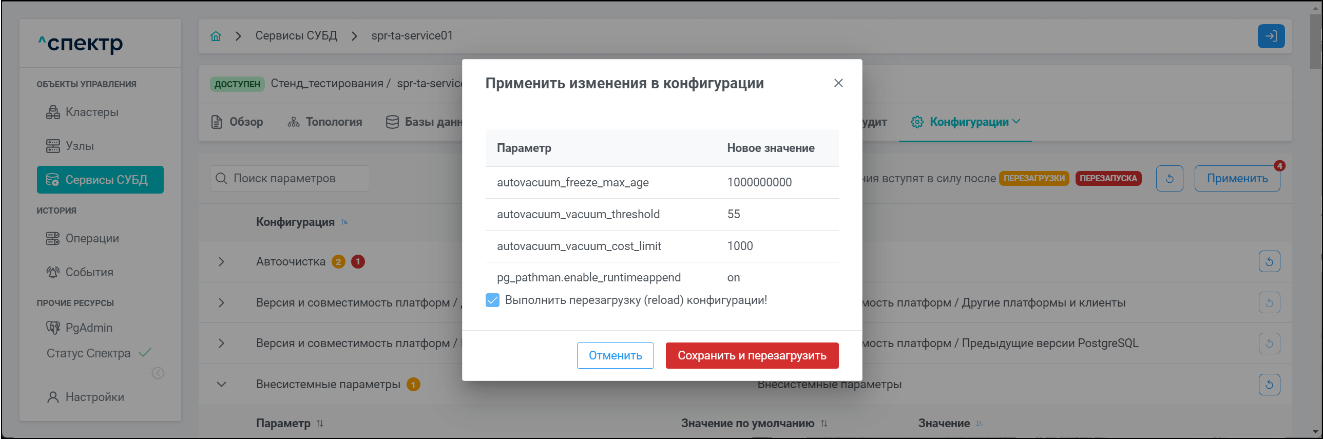Click the value 1000000000 in dialog
The image size is (1324, 440).
(760, 183)
